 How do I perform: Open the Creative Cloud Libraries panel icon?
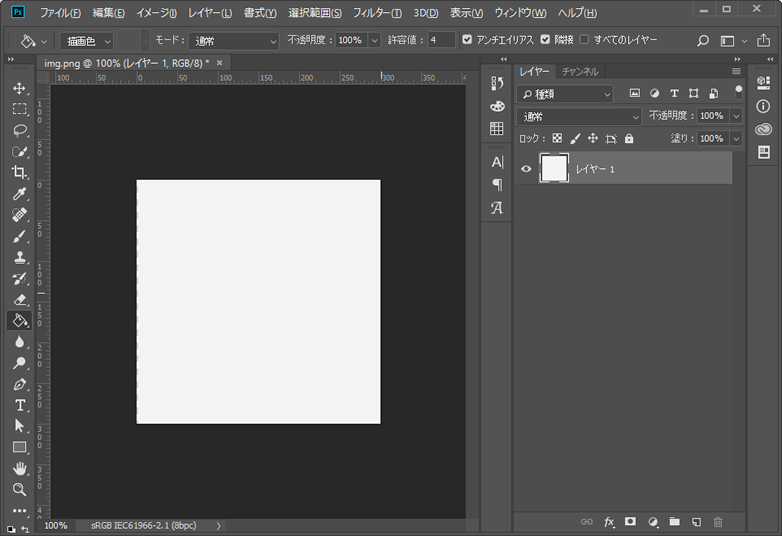click(x=763, y=130)
